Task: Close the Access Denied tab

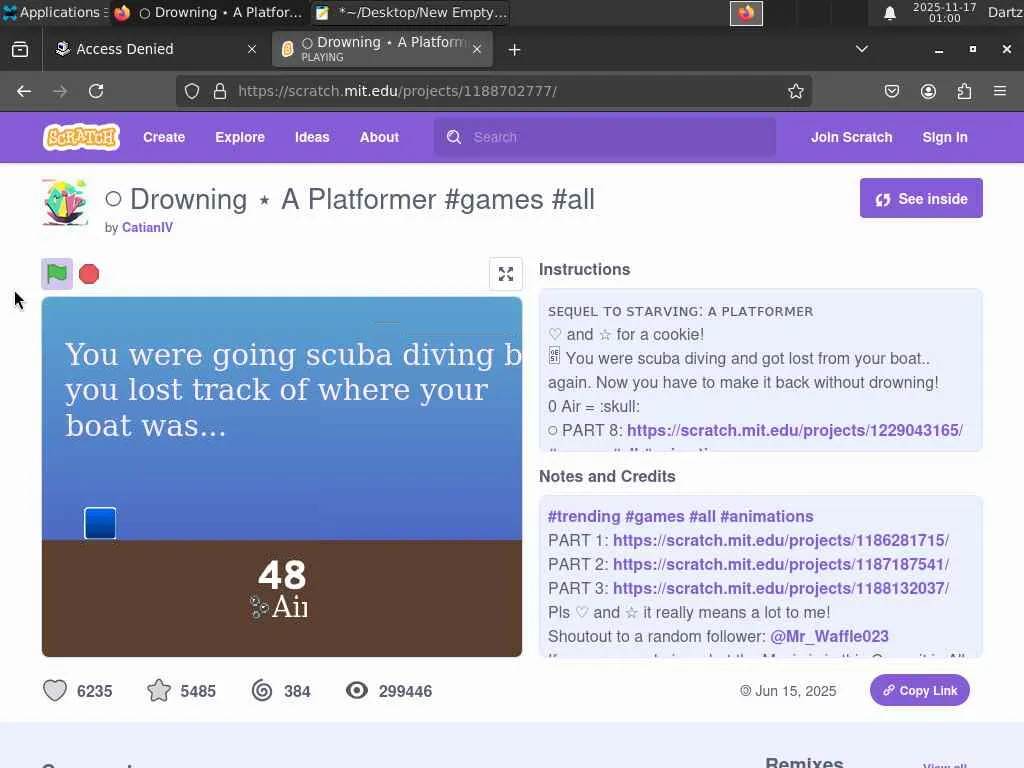Action: coord(251,49)
